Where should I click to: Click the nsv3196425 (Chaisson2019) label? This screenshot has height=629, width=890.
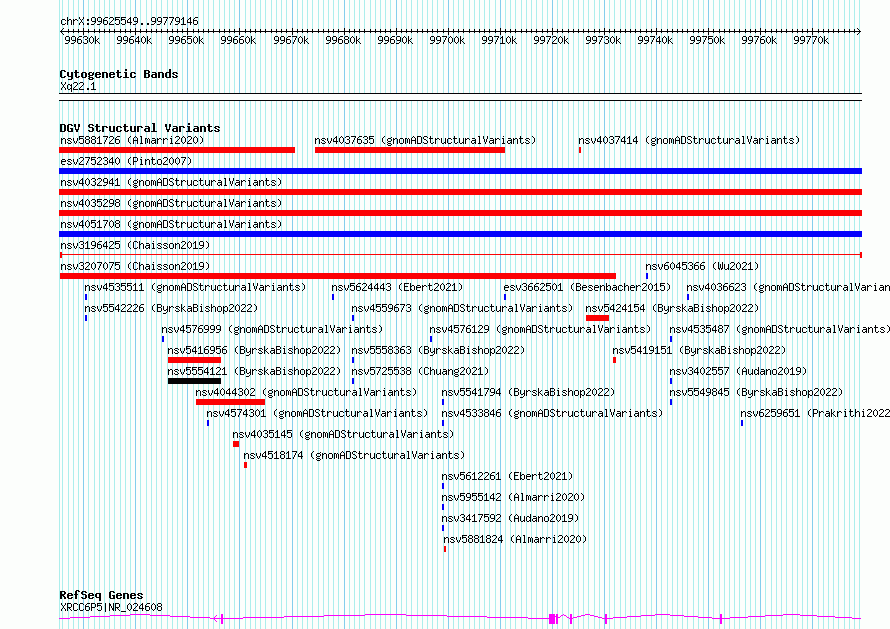135,245
